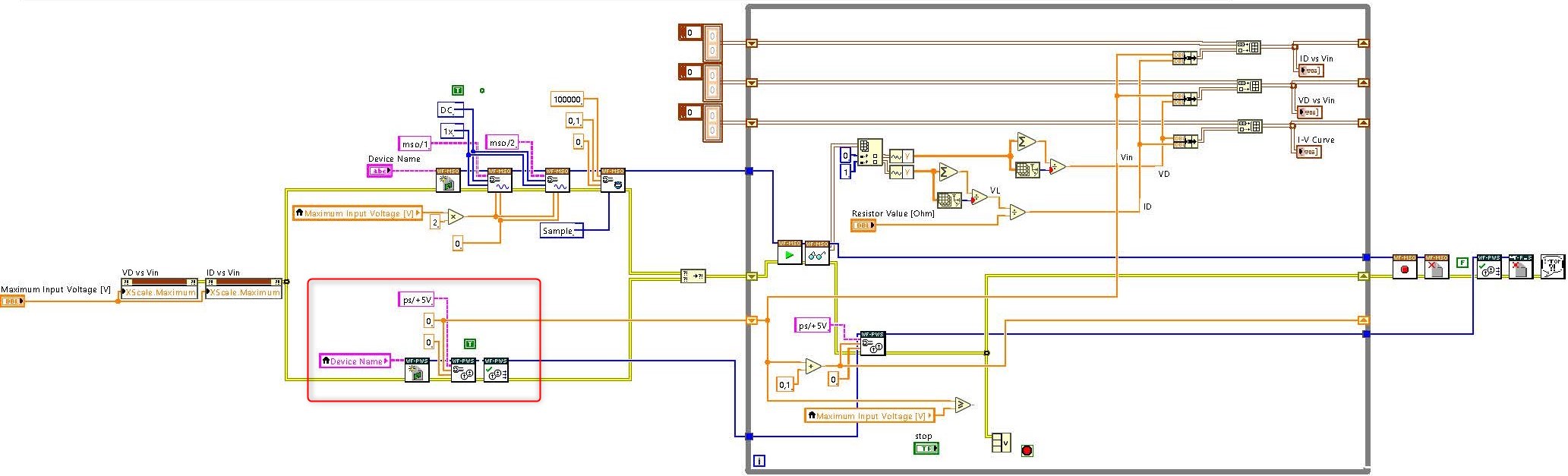The height and width of the screenshot is (476, 1568).
Task: Select the Merge Errors node
Action: pyautogui.click(x=693, y=276)
